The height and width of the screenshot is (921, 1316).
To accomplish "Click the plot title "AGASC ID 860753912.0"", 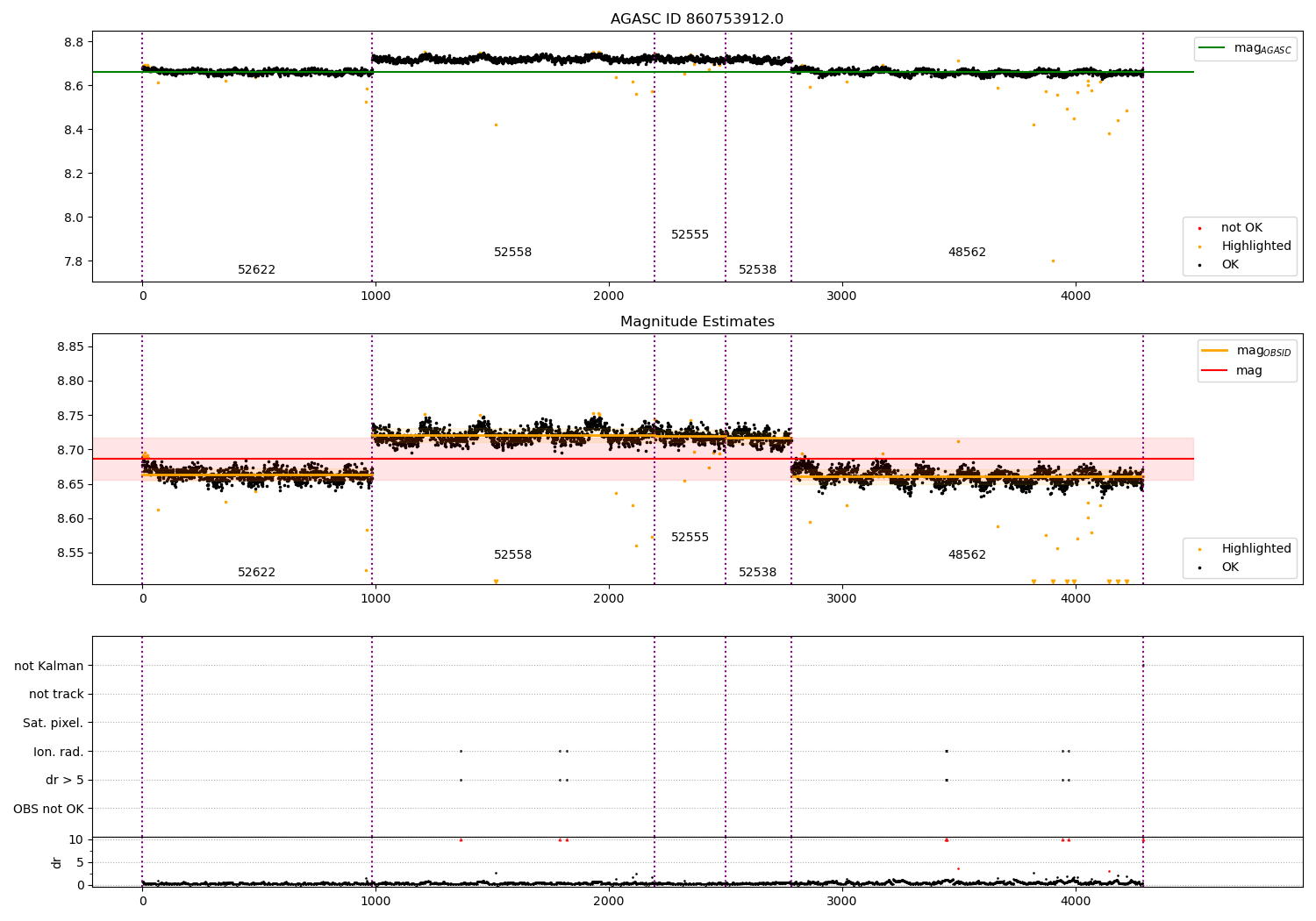I will (x=697, y=19).
